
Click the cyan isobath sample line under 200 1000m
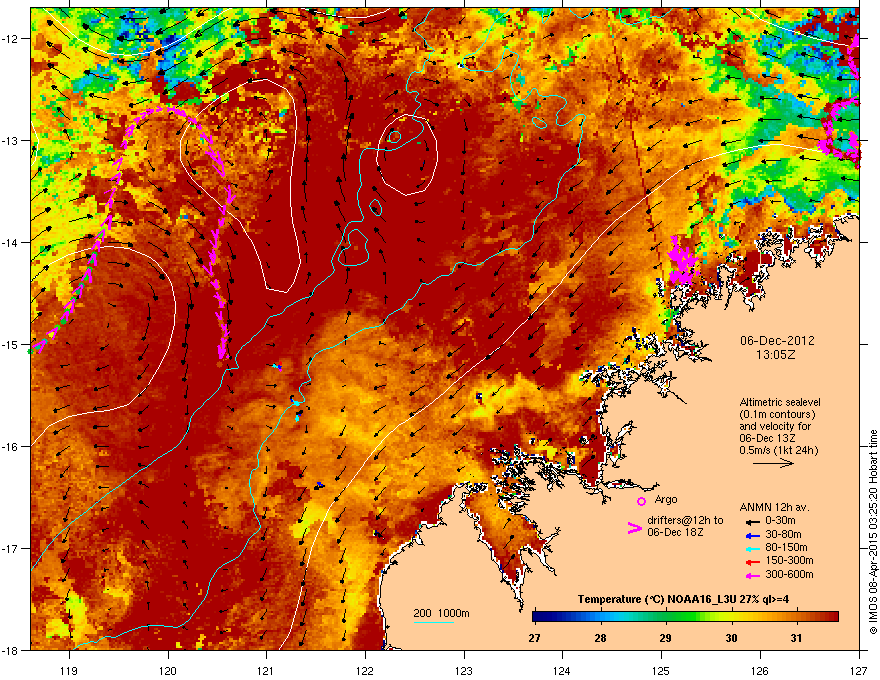click(434, 622)
